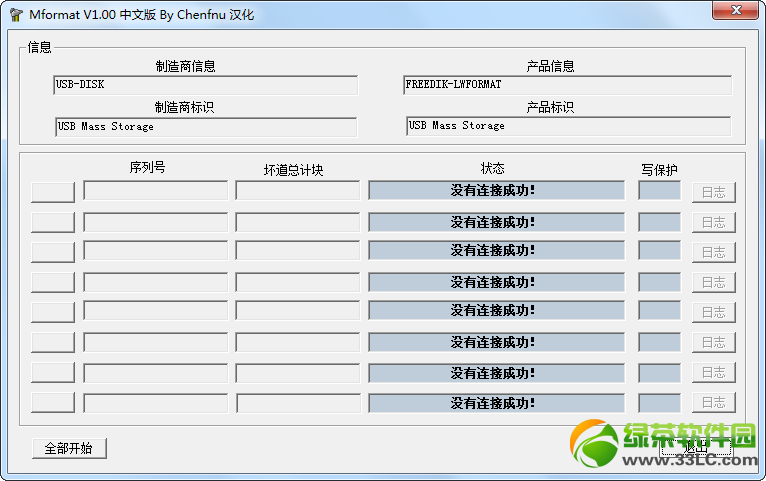
Task: Click the 日志 button in the fifth row
Action: pyautogui.click(x=714, y=312)
